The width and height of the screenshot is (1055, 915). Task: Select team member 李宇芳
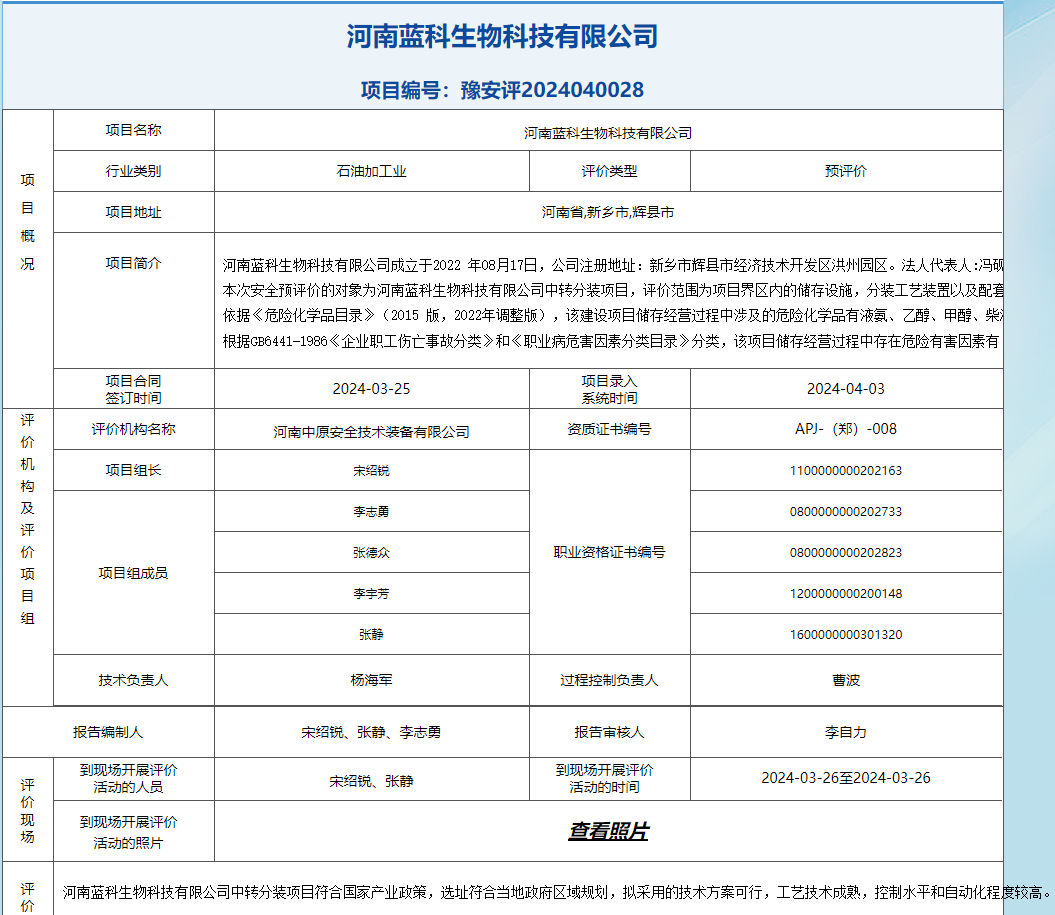371,594
